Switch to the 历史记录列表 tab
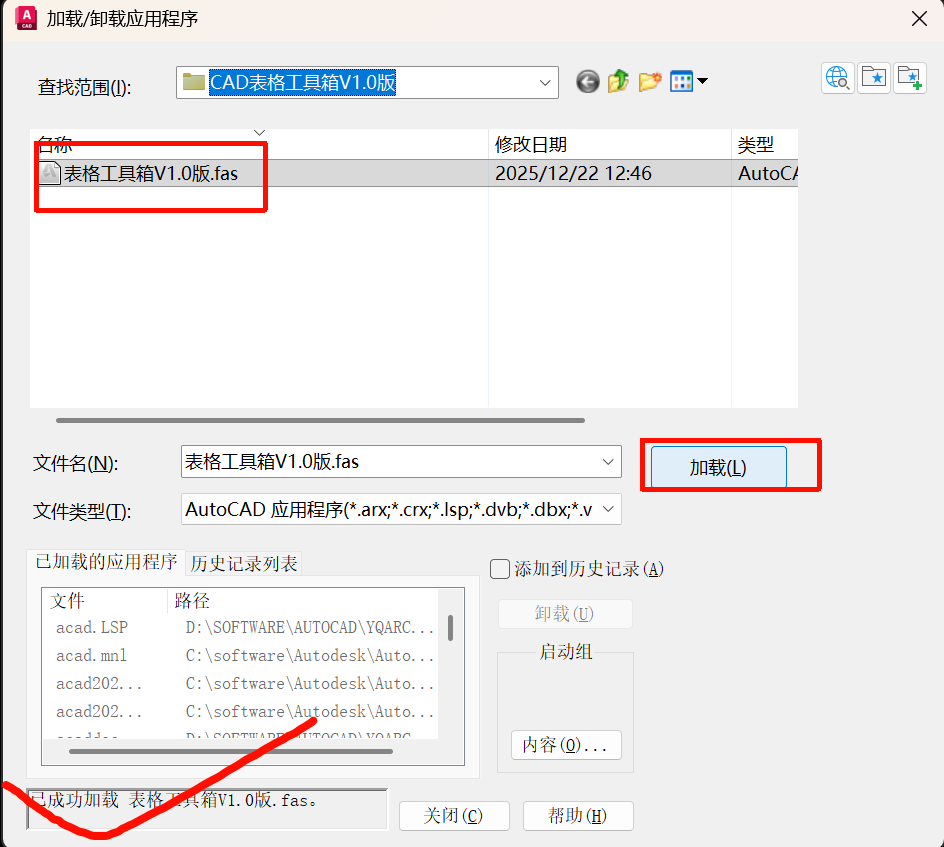 click(244, 564)
